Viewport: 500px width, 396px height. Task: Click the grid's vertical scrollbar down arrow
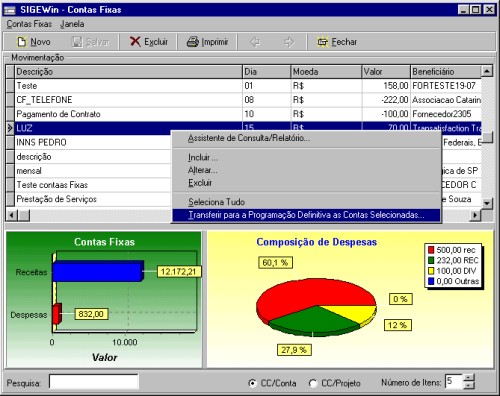pos(487,203)
